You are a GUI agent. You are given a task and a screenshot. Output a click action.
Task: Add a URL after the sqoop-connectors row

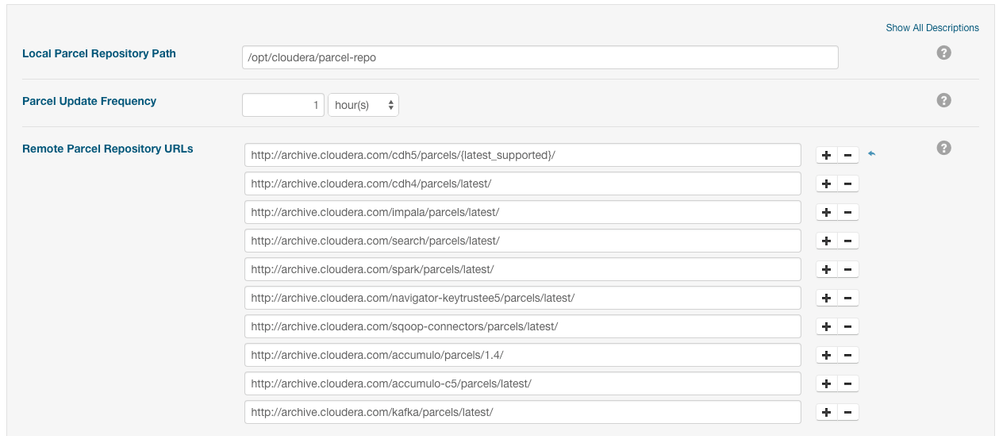point(826,326)
